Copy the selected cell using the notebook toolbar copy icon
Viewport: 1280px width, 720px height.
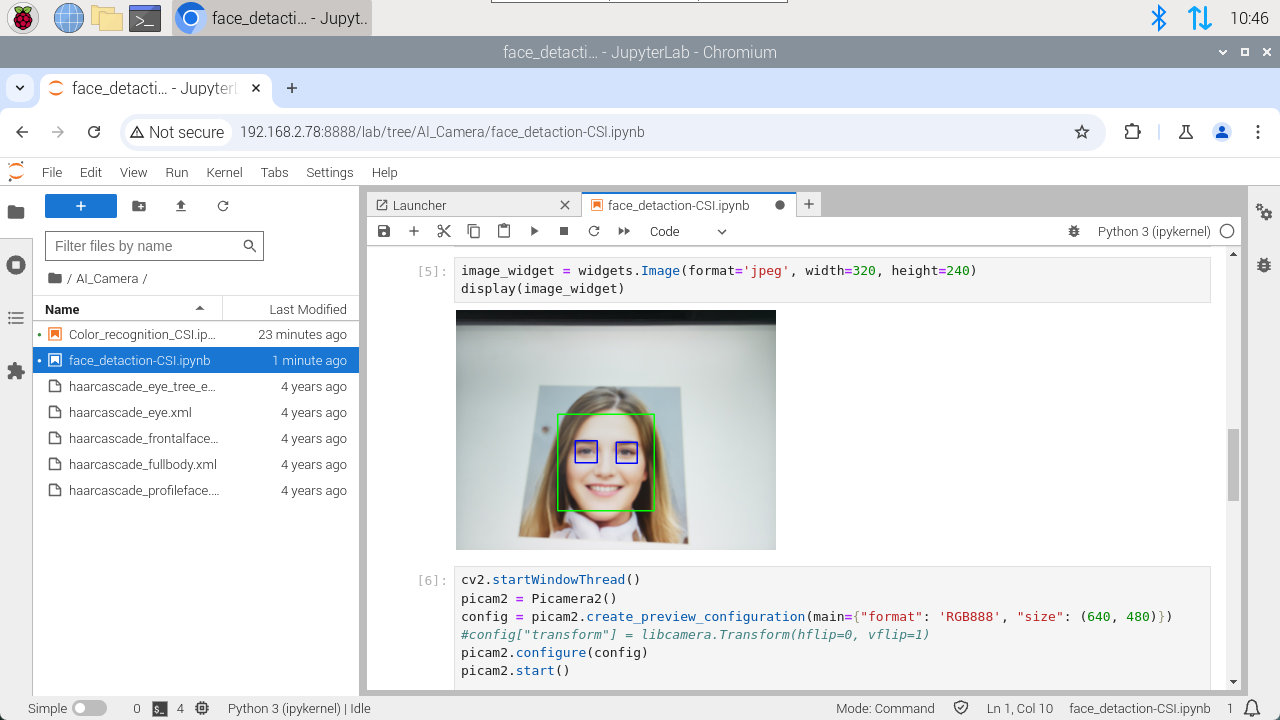coord(474,231)
